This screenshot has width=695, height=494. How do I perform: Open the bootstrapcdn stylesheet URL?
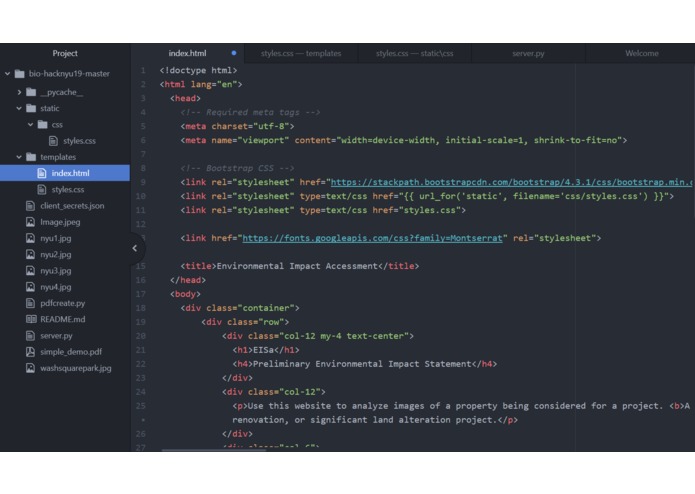(x=512, y=182)
